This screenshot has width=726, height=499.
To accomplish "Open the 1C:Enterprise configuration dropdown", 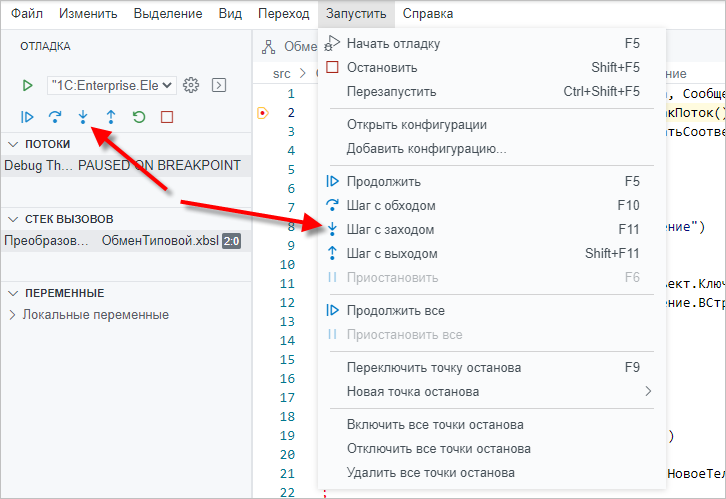I will click(111, 86).
